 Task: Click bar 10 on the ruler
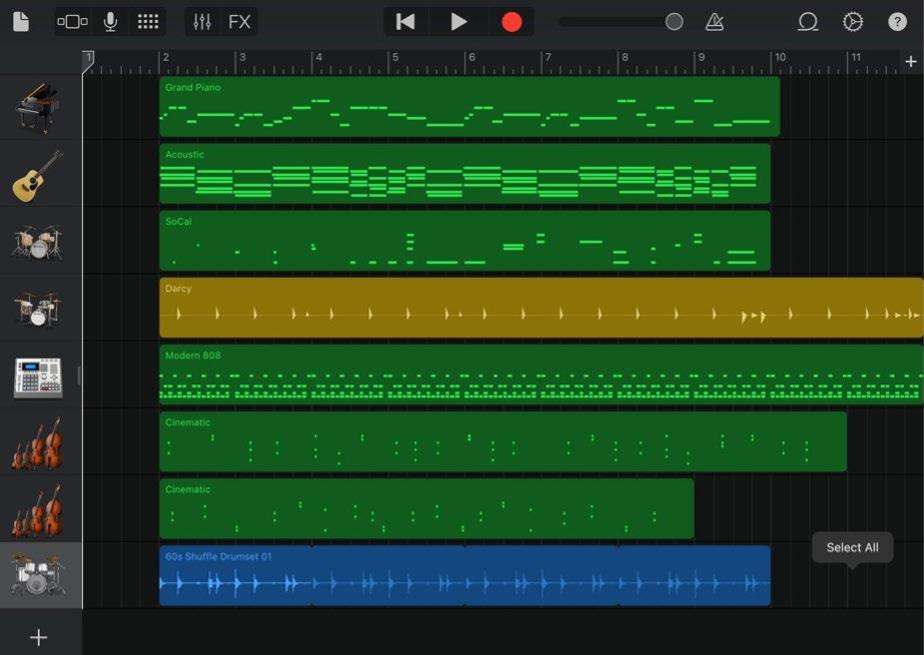(x=780, y=58)
